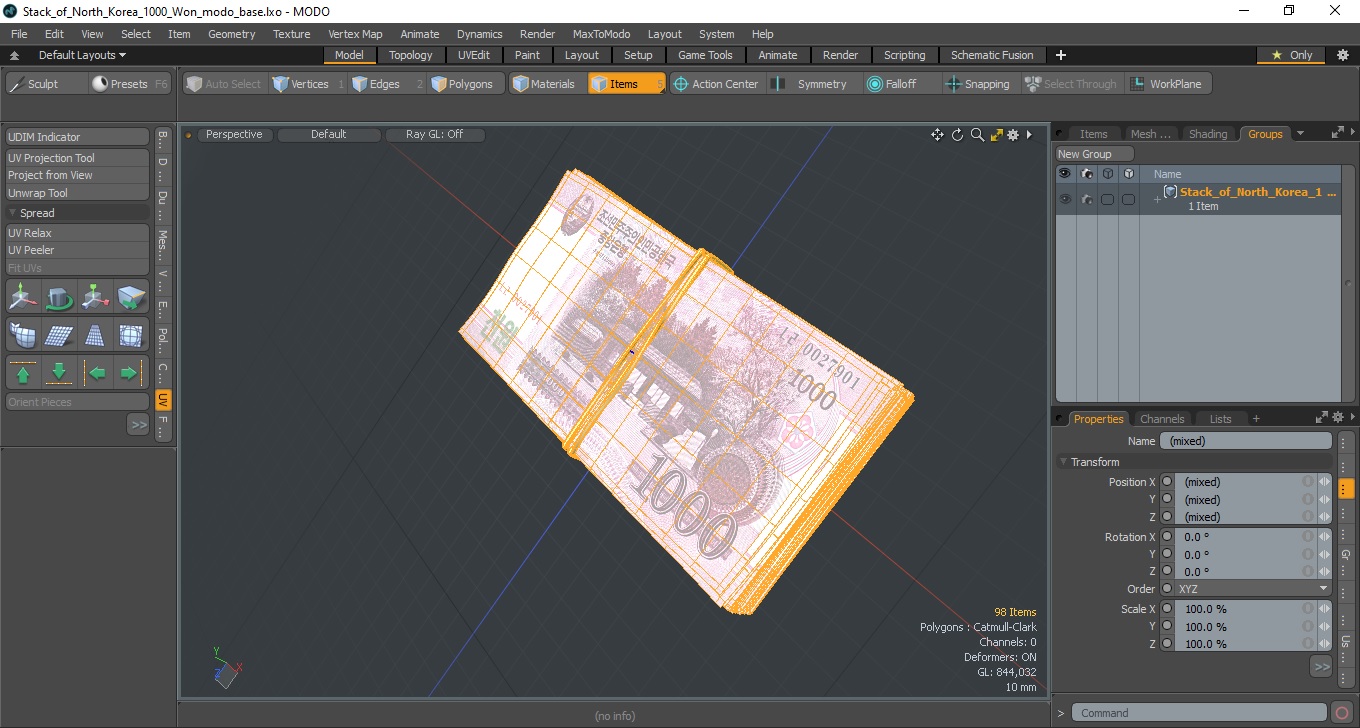Switch to the Channels tab

(x=1161, y=419)
